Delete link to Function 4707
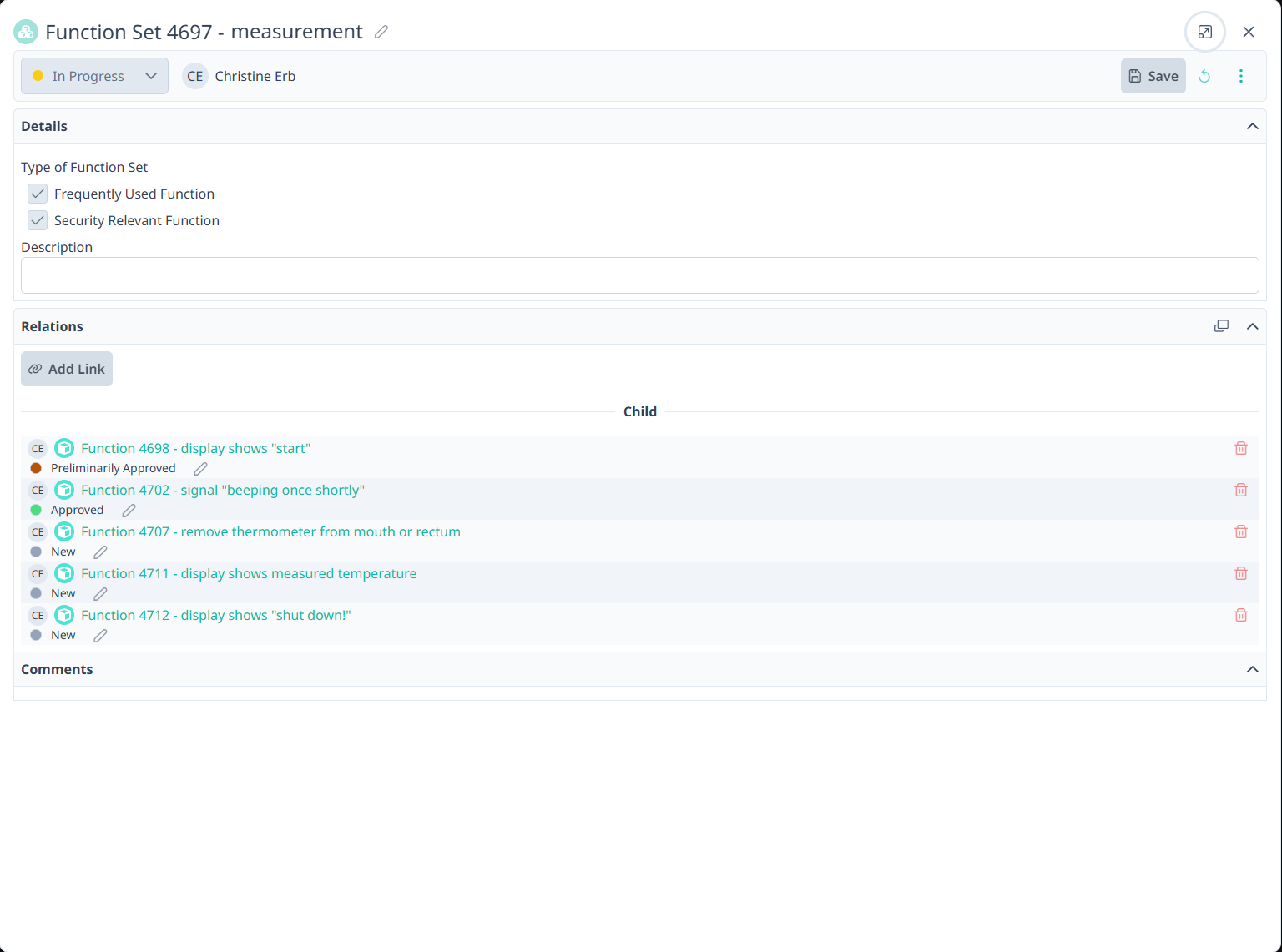 pos(1241,531)
